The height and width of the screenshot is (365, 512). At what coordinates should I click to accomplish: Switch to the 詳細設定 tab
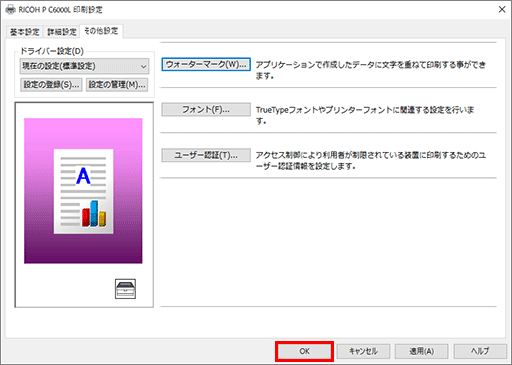(x=62, y=32)
